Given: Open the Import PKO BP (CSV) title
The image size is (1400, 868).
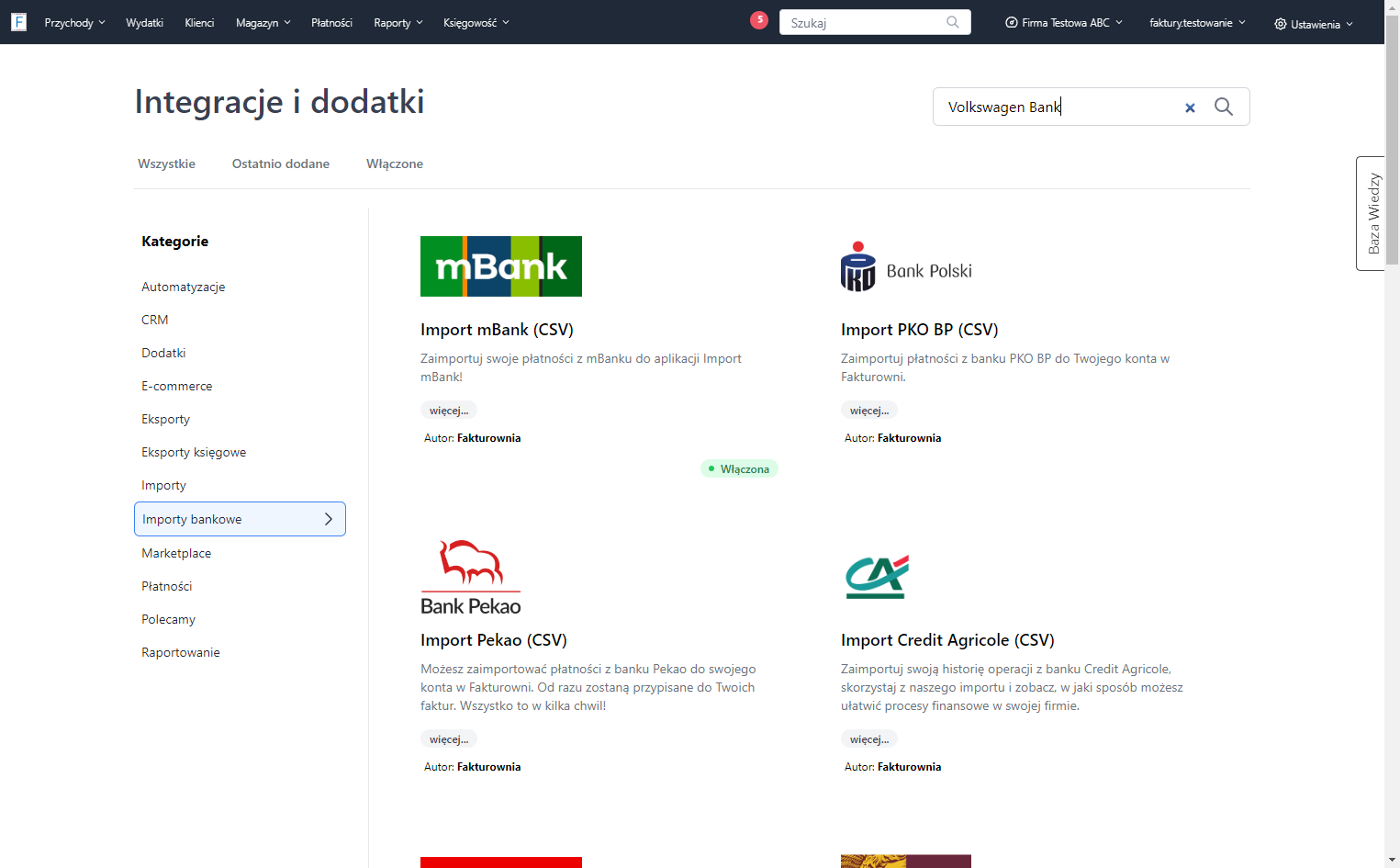Looking at the screenshot, I should [919, 330].
